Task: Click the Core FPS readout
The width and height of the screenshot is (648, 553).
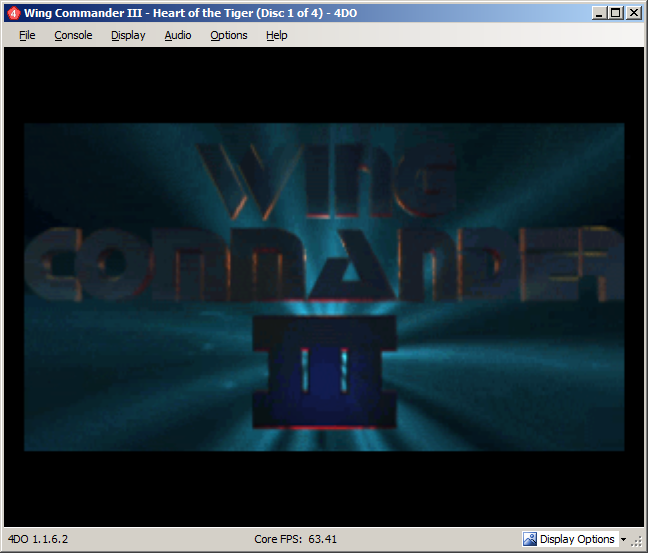Action: (296, 539)
